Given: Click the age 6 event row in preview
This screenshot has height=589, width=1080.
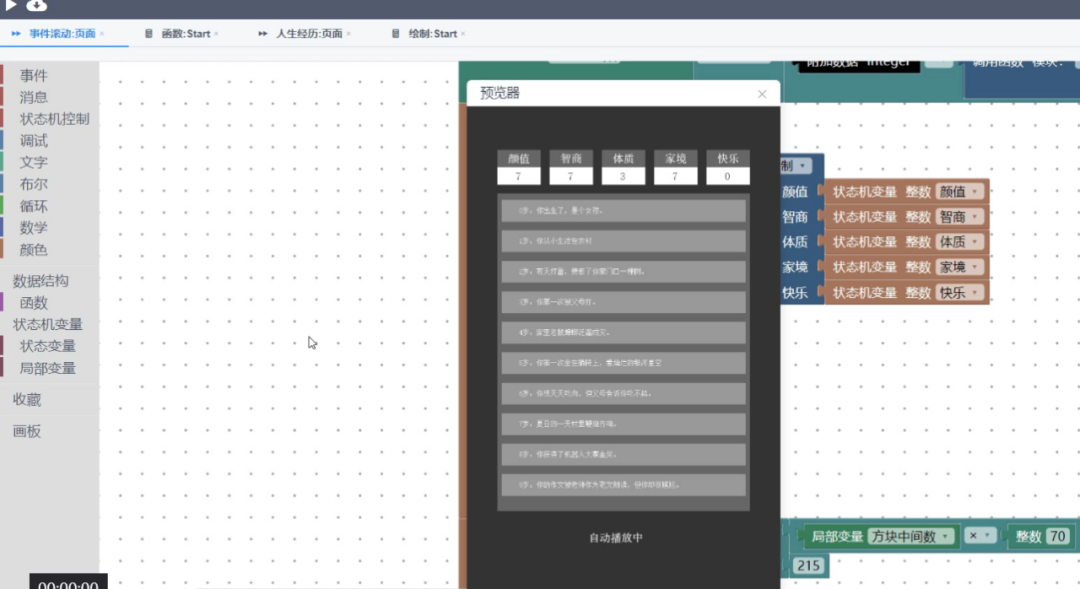Looking at the screenshot, I should [623, 393].
